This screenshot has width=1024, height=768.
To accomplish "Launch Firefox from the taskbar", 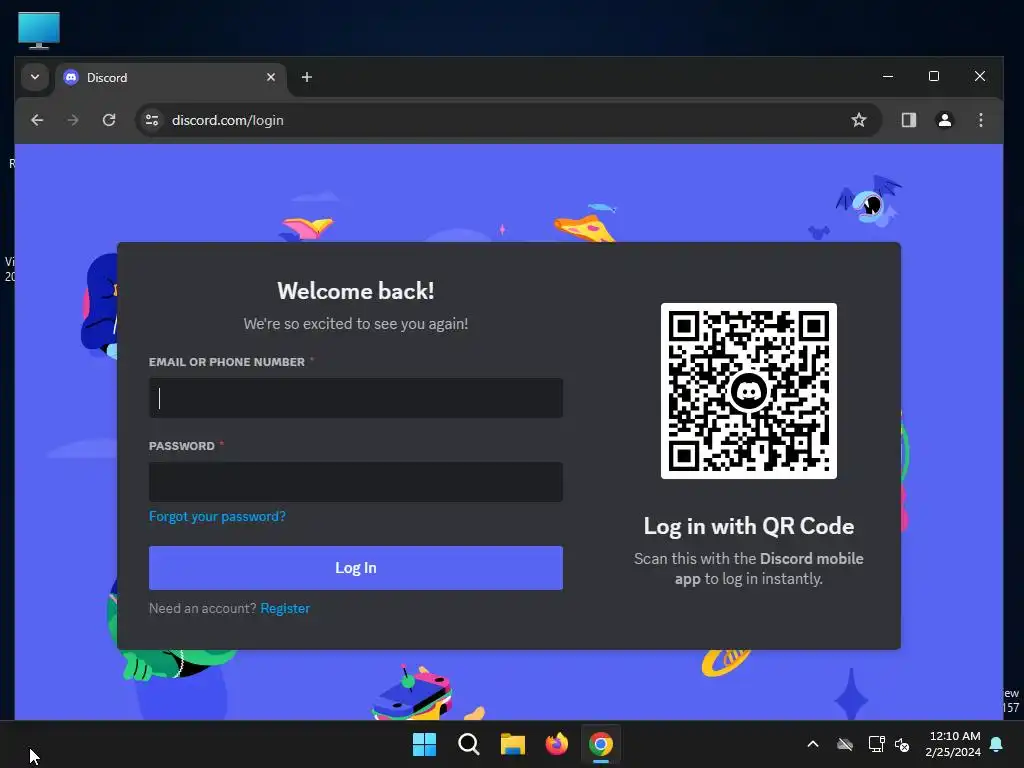I will point(556,744).
